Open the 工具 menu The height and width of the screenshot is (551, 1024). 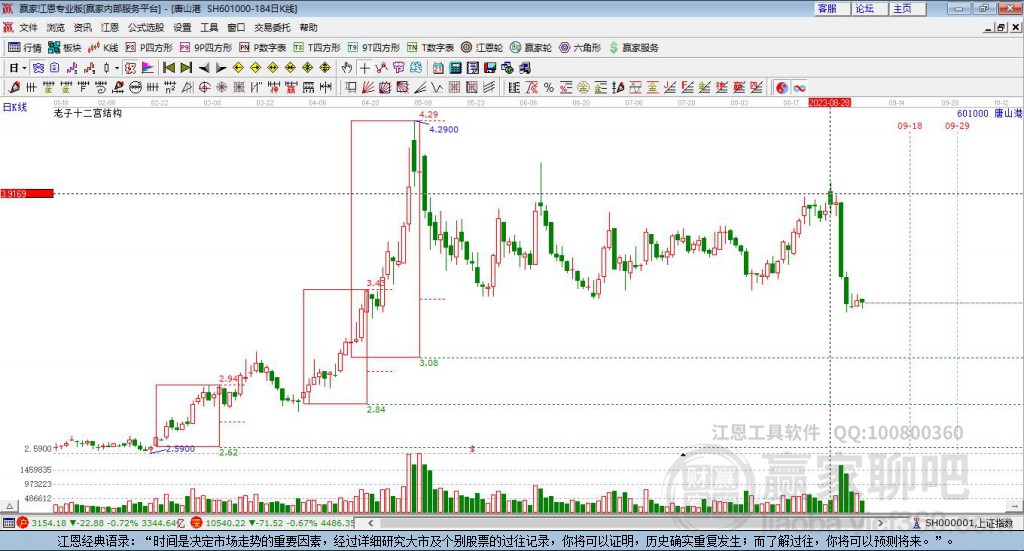click(209, 27)
